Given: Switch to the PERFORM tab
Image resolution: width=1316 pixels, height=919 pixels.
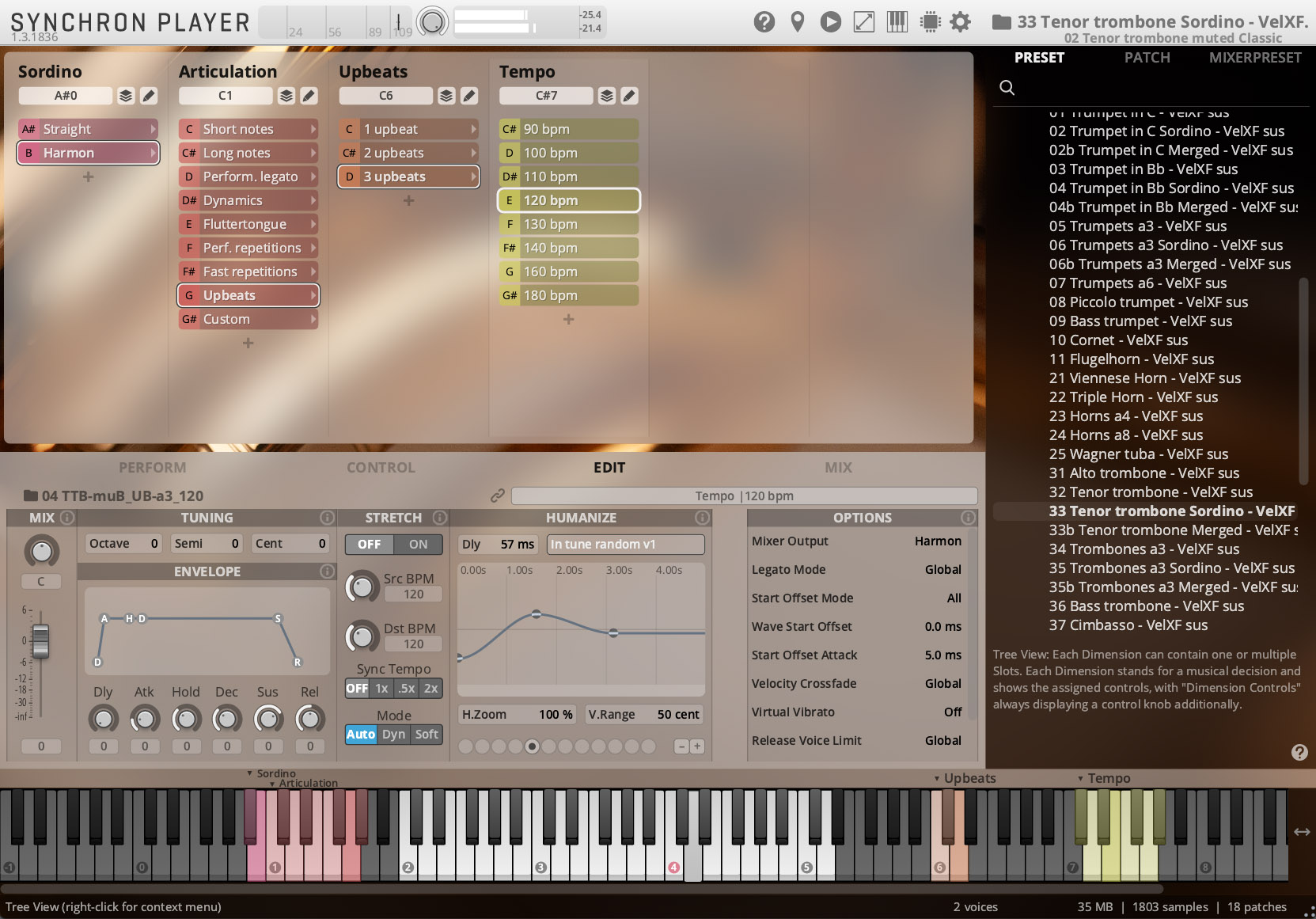Looking at the screenshot, I should [153, 468].
